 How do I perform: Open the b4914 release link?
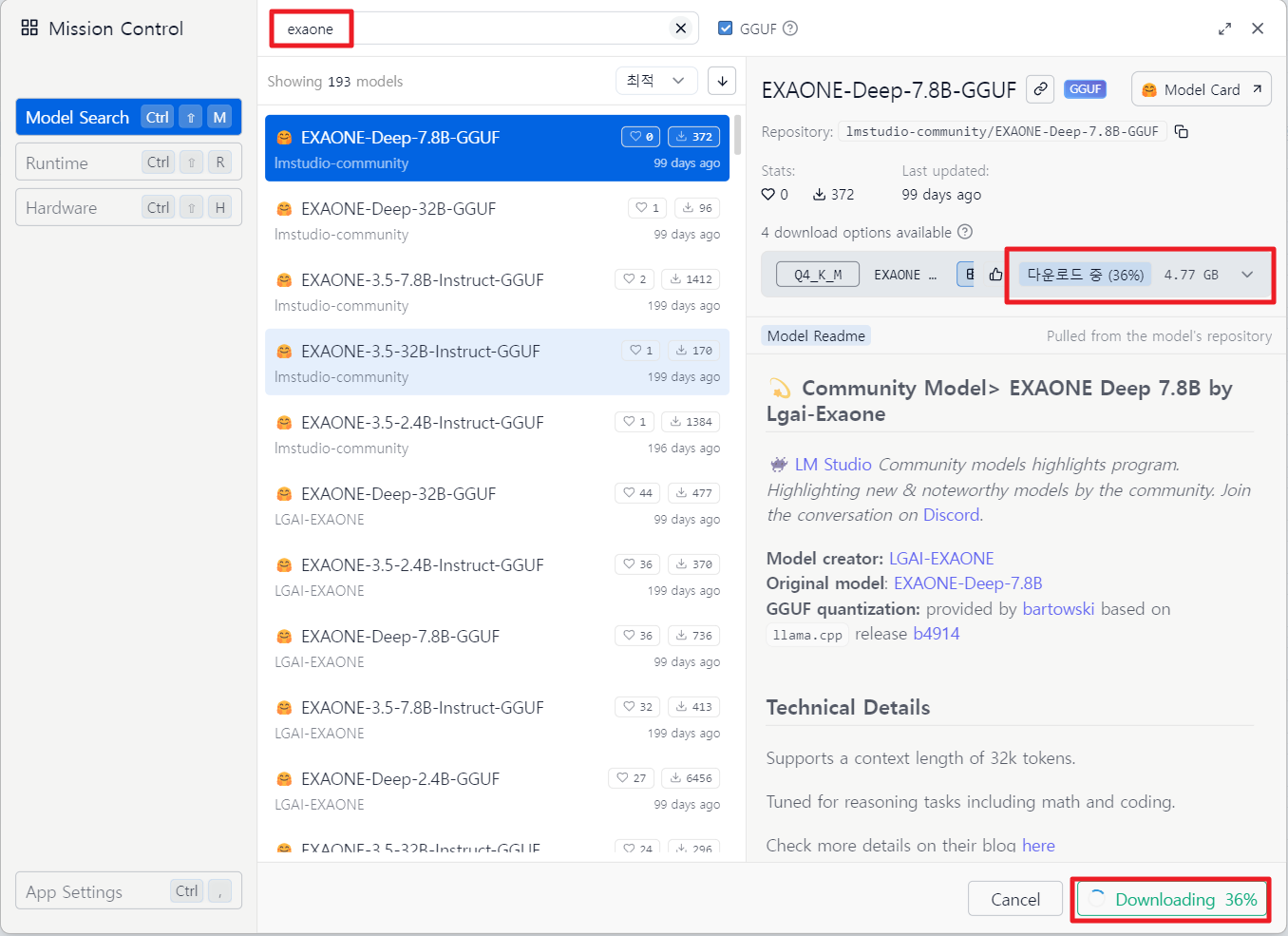(936, 633)
